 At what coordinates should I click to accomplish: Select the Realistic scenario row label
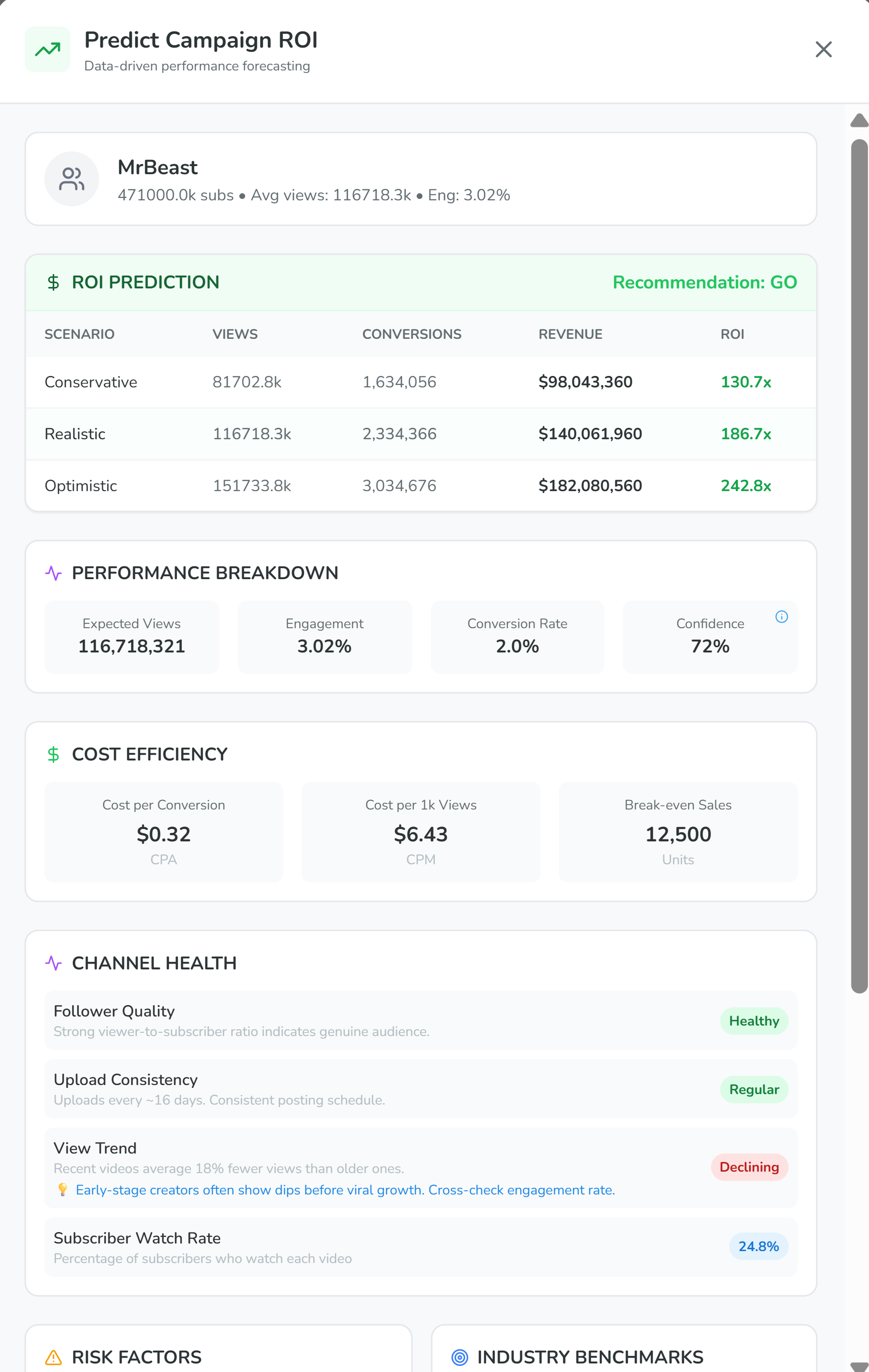pos(75,434)
